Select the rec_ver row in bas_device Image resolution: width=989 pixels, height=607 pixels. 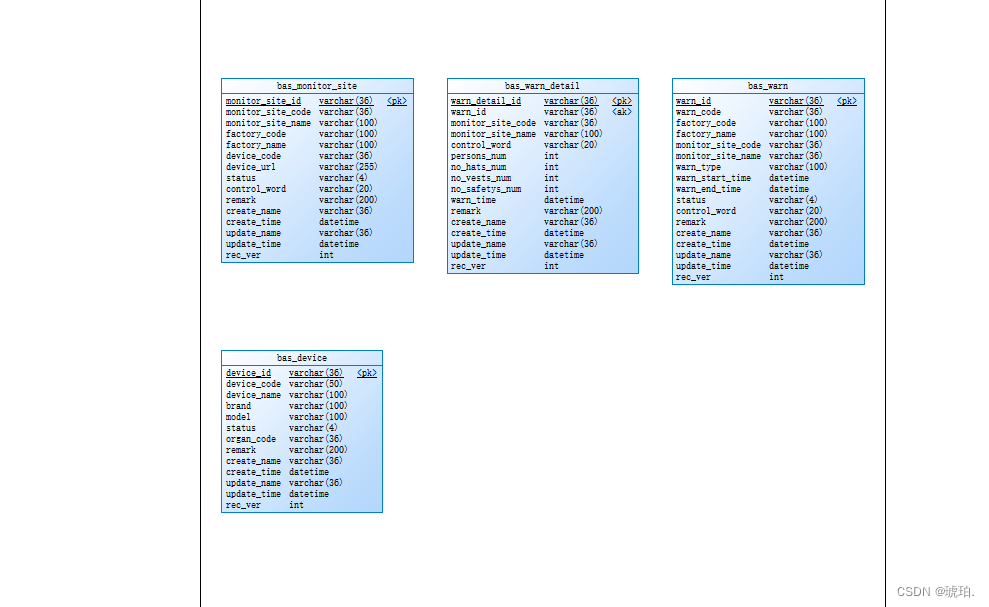[x=241, y=504]
